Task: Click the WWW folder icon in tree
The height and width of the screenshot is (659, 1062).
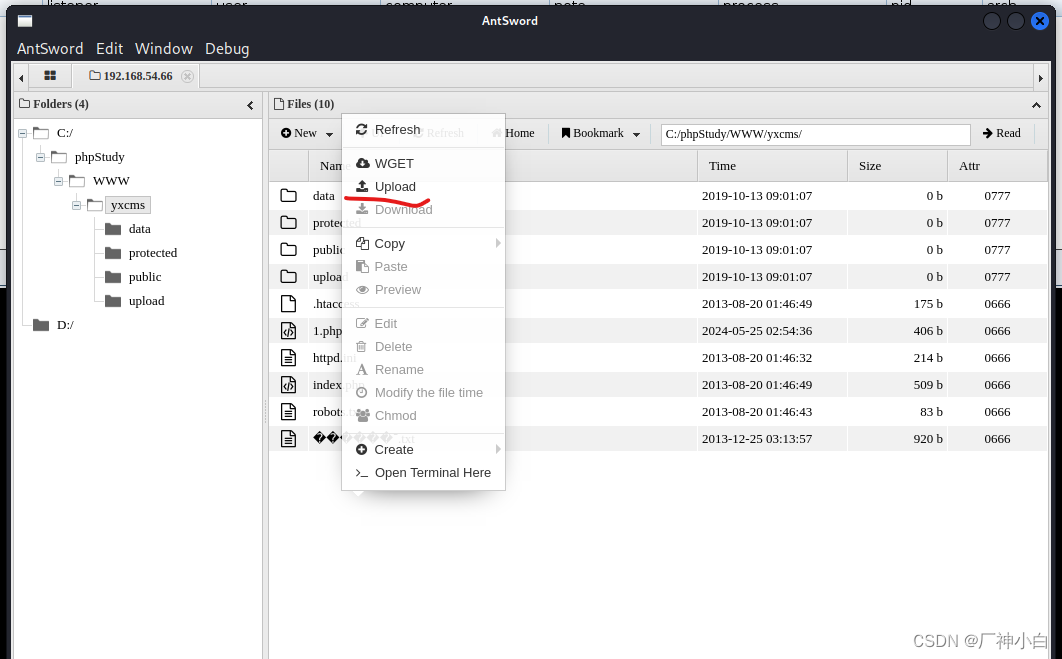Action: tap(77, 181)
